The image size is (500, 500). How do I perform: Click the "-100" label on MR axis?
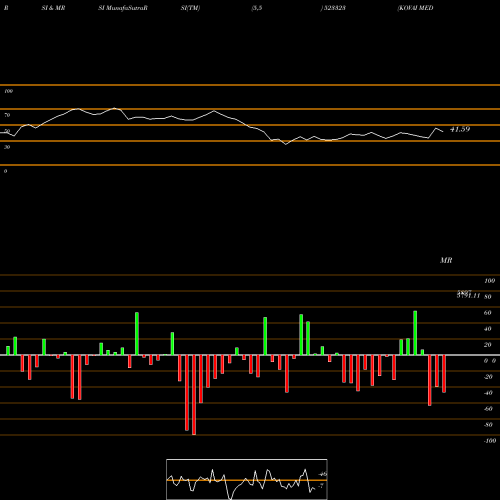[x=490, y=441]
